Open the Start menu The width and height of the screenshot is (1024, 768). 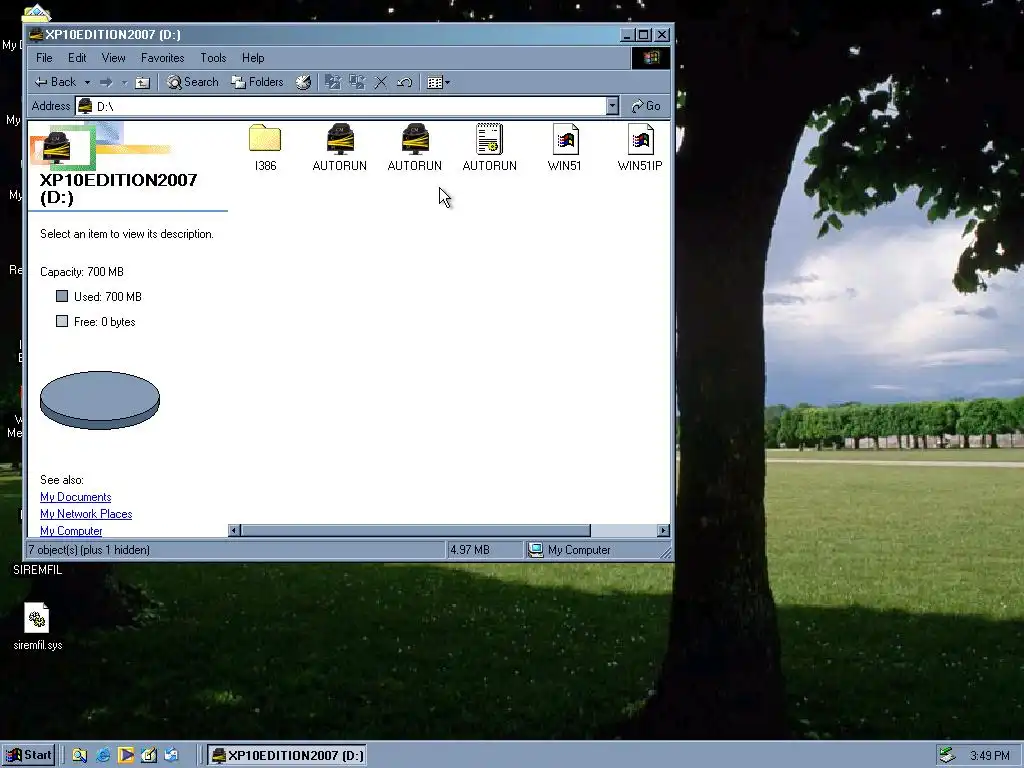[x=29, y=756]
